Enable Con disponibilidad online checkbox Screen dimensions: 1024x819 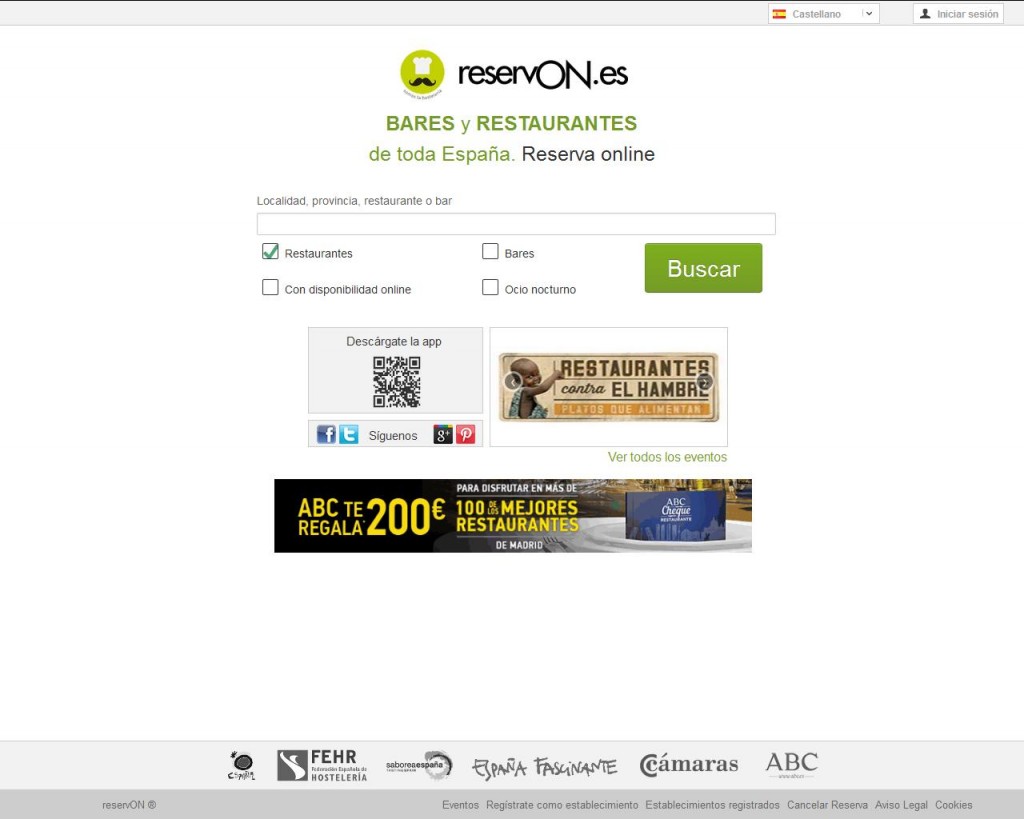coord(270,287)
